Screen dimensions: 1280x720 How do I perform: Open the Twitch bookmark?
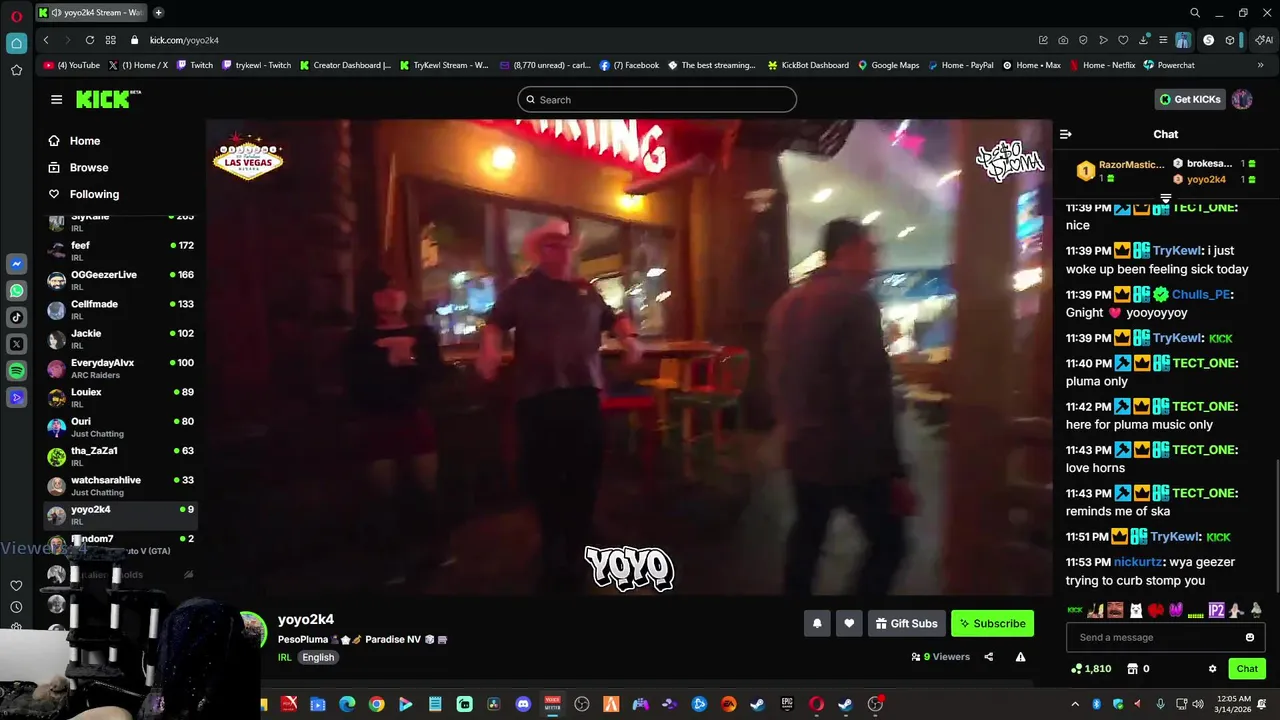coord(195,65)
